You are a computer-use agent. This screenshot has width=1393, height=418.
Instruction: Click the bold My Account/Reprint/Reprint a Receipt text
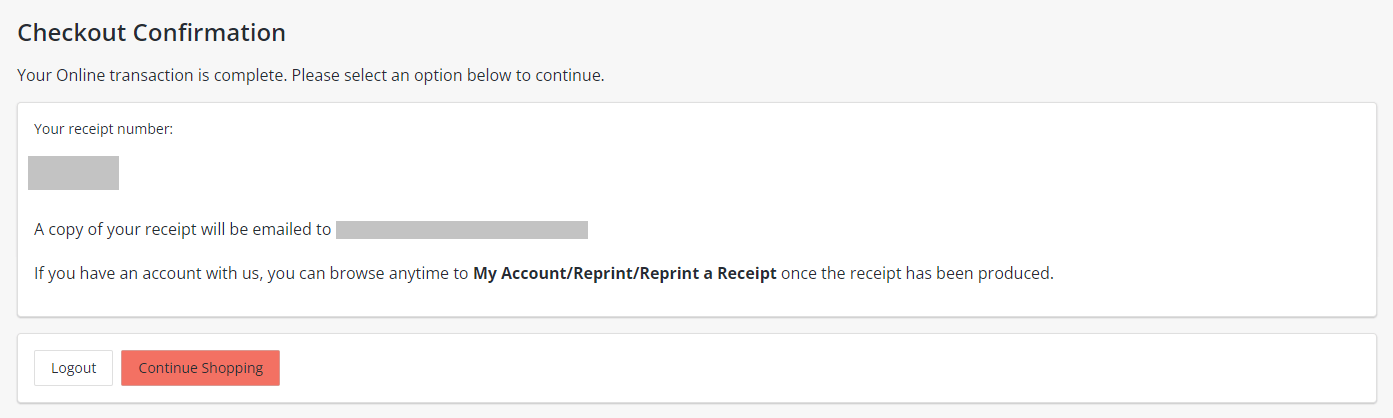(624, 273)
